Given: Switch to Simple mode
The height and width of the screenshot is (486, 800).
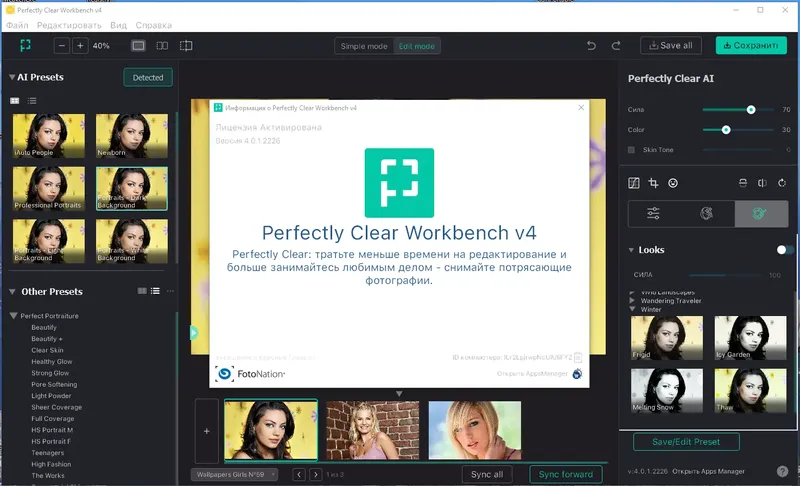Looking at the screenshot, I should point(364,46).
